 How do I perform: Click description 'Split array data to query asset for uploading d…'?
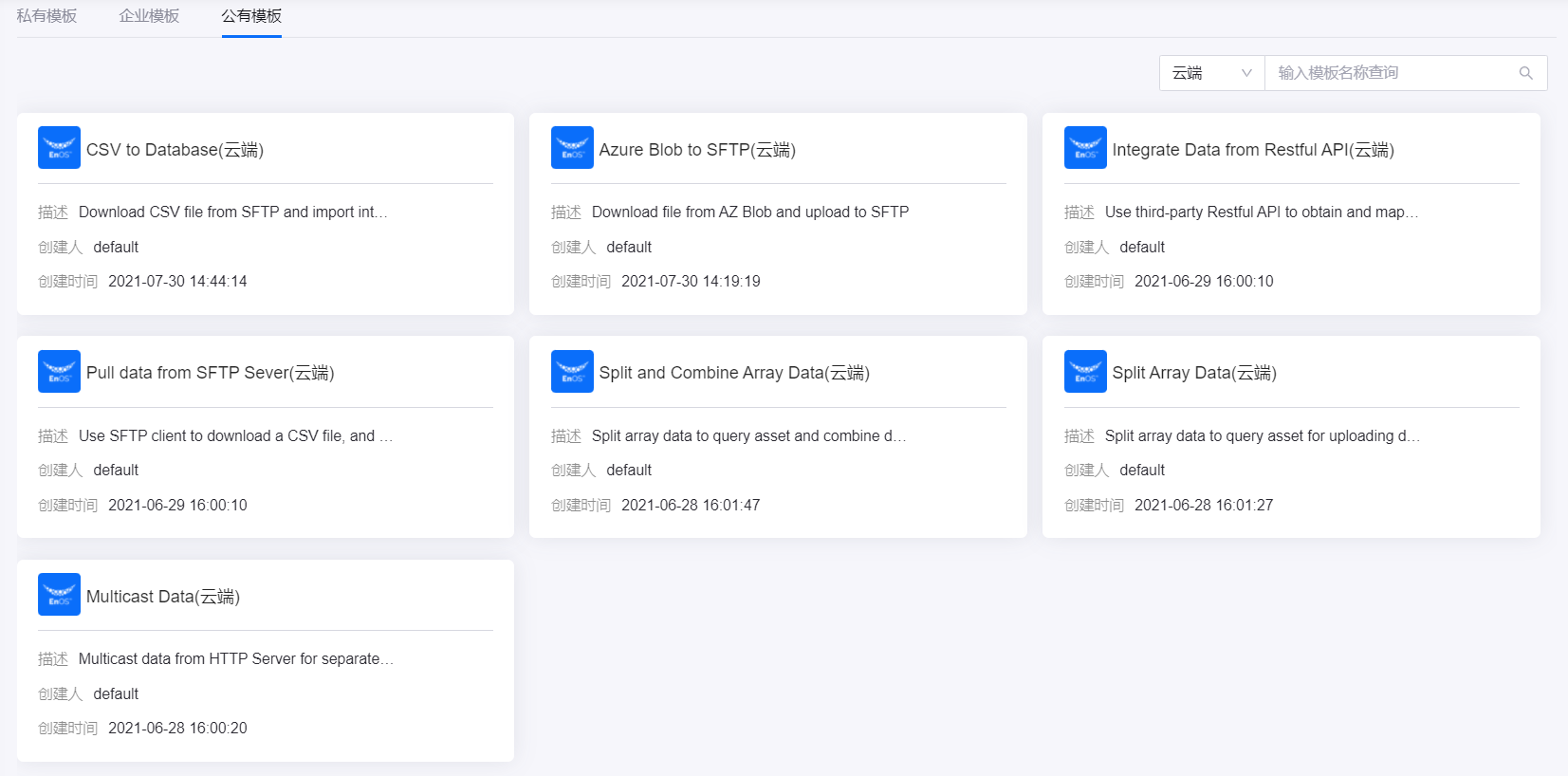[1263, 436]
